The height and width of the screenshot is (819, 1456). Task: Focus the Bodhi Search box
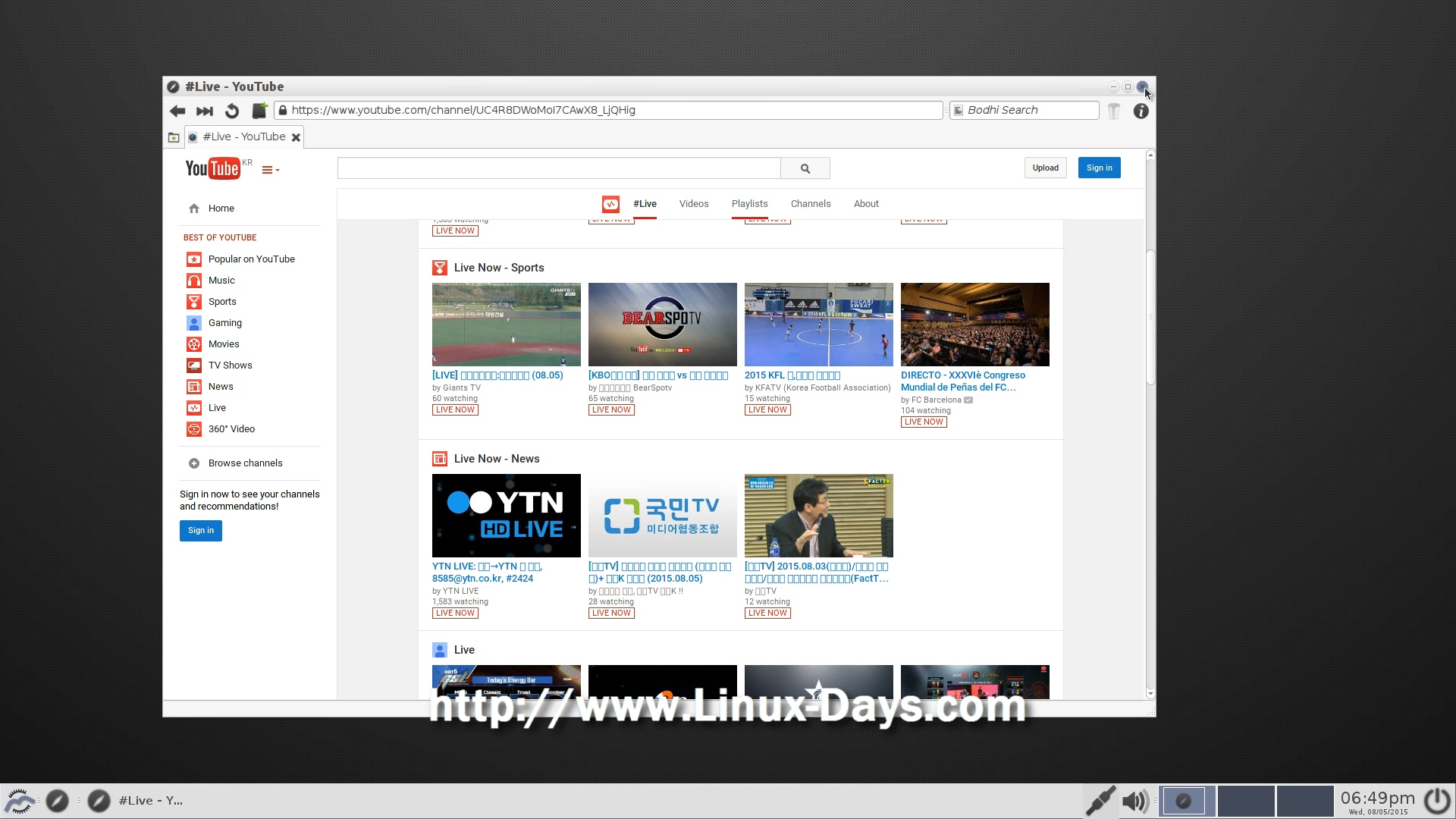pyautogui.click(x=1025, y=110)
